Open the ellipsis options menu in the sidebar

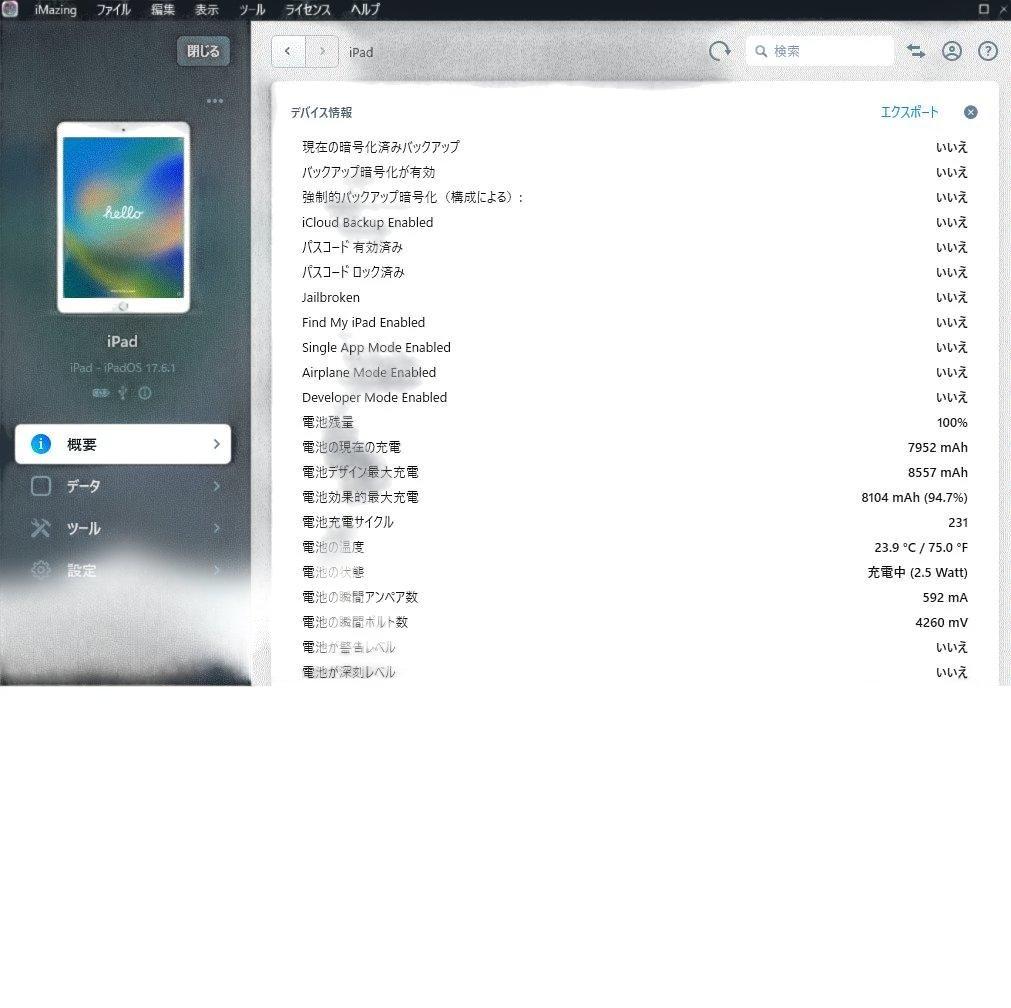215,100
